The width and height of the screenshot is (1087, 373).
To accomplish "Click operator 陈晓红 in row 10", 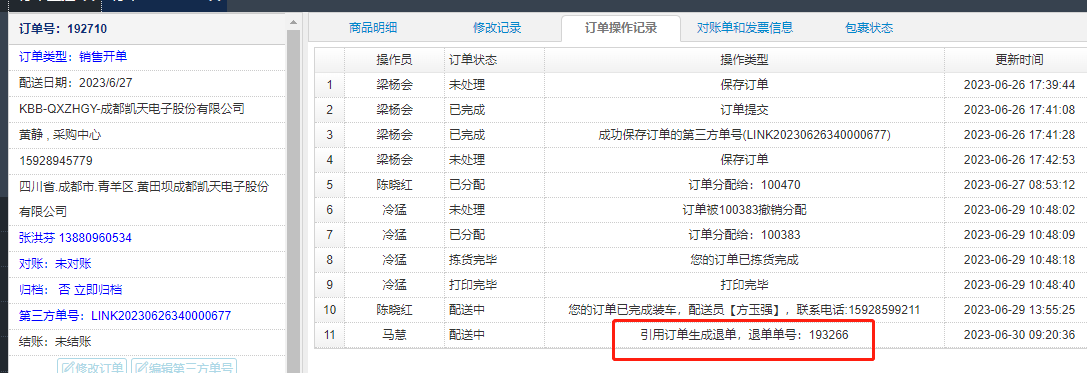I will point(394,309).
